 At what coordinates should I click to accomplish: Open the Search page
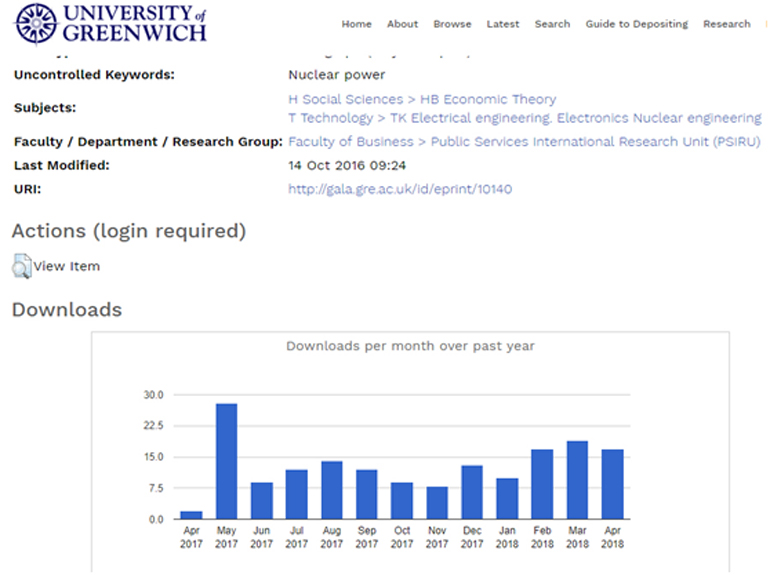pos(552,24)
